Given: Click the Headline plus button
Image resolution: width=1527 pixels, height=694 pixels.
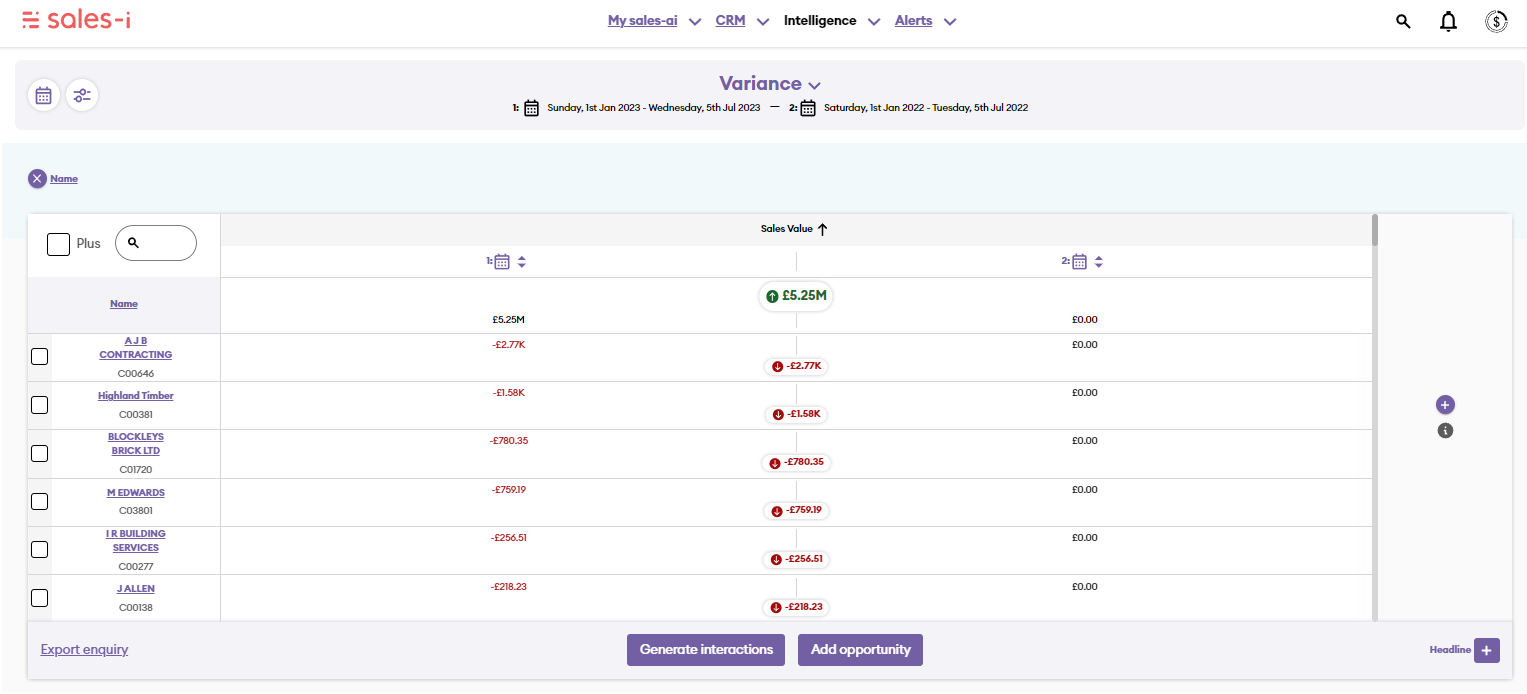Looking at the screenshot, I should [1486, 650].
